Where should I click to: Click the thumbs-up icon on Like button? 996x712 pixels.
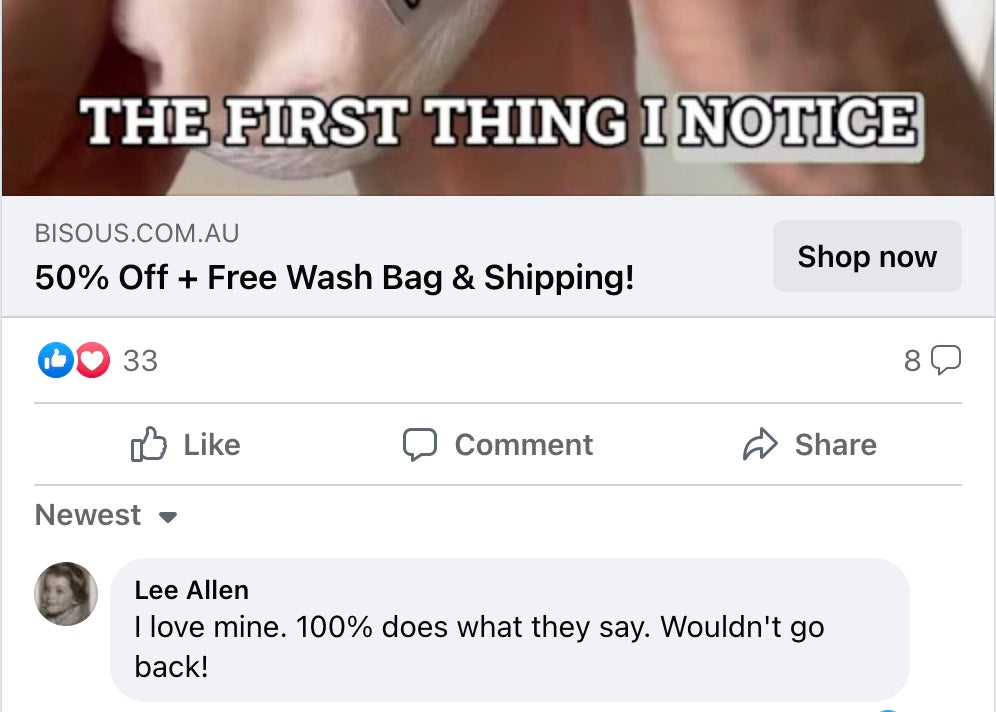149,445
